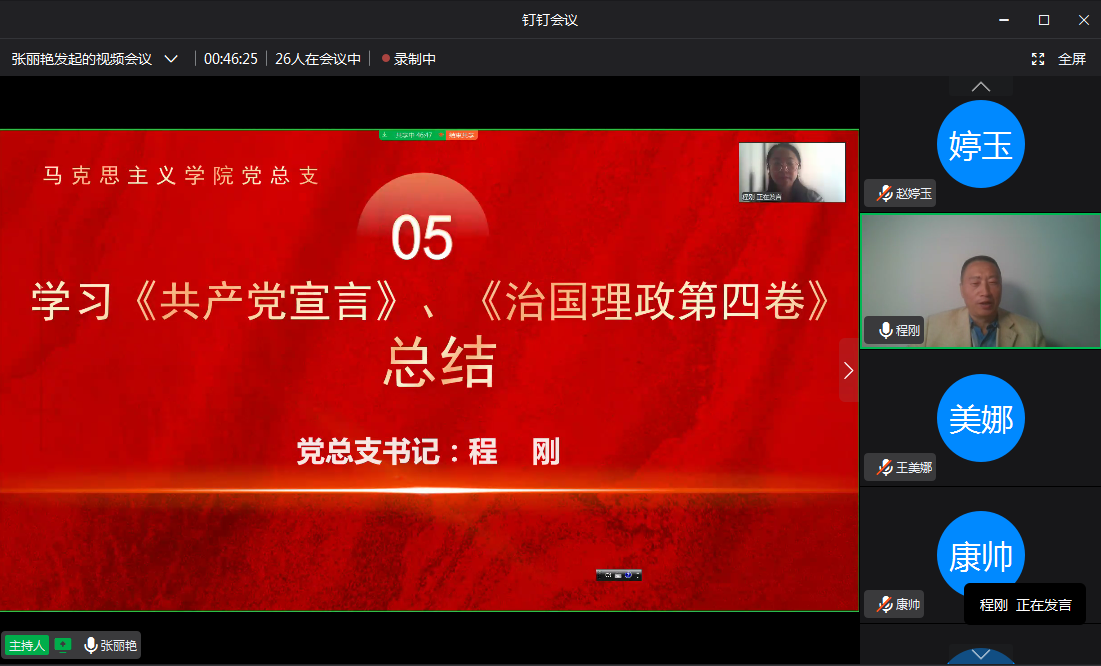Click the muted microphone icon beside 康帅

(x=884, y=604)
